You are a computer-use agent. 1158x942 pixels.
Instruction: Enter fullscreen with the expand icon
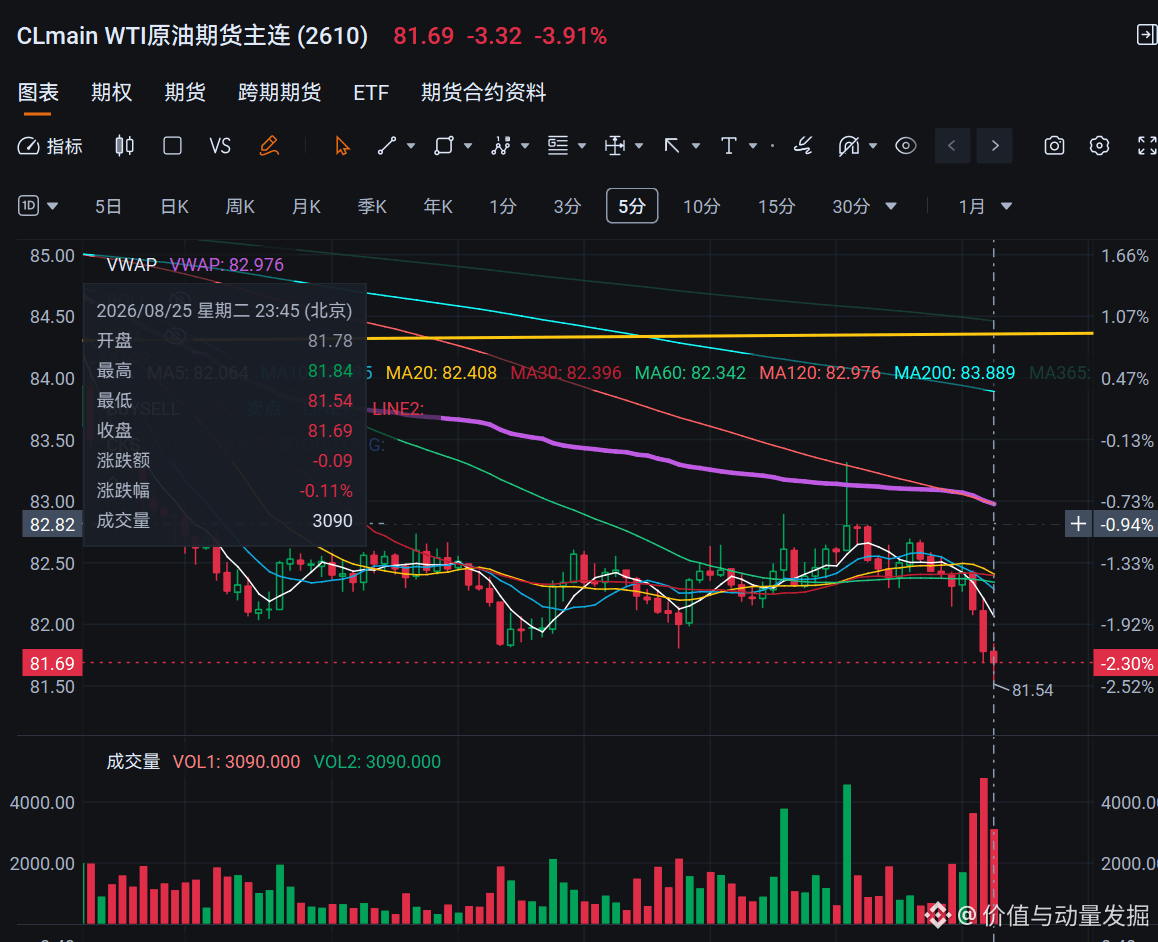pos(1146,145)
